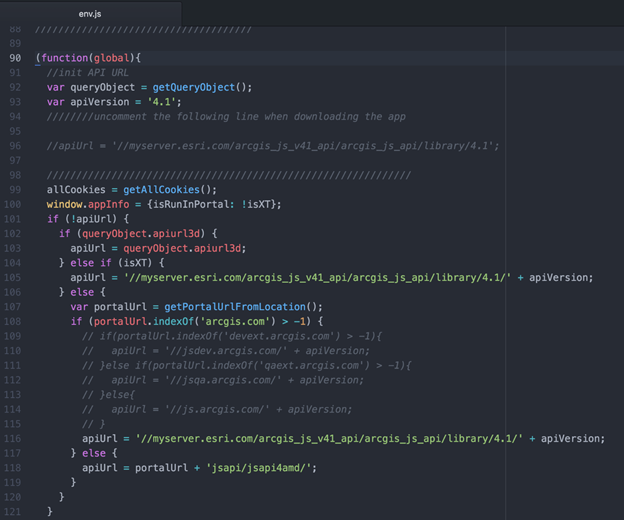Click the '//init API URL' comment
The height and width of the screenshot is (520, 624).
[88, 73]
